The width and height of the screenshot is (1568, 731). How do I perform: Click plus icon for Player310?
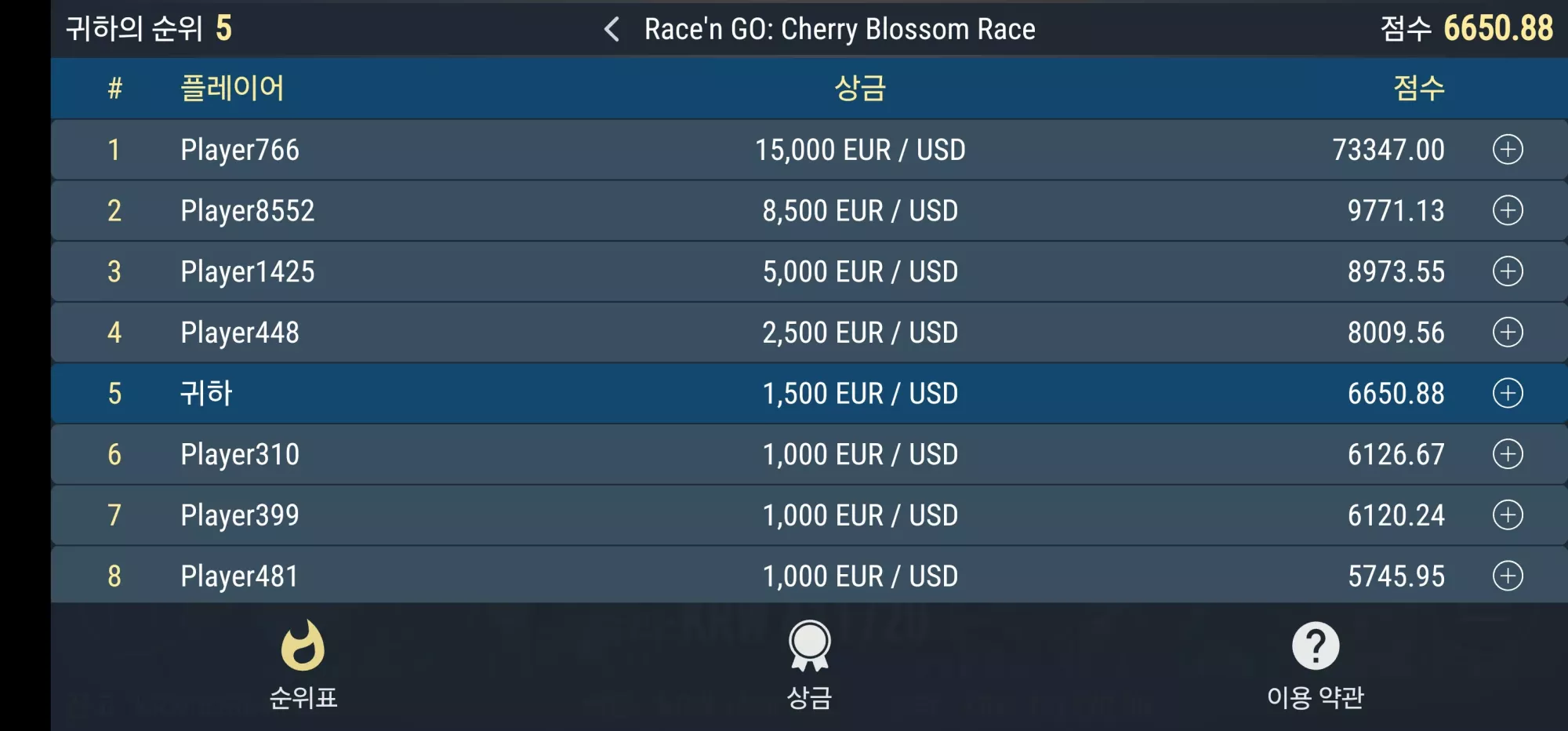pos(1508,454)
